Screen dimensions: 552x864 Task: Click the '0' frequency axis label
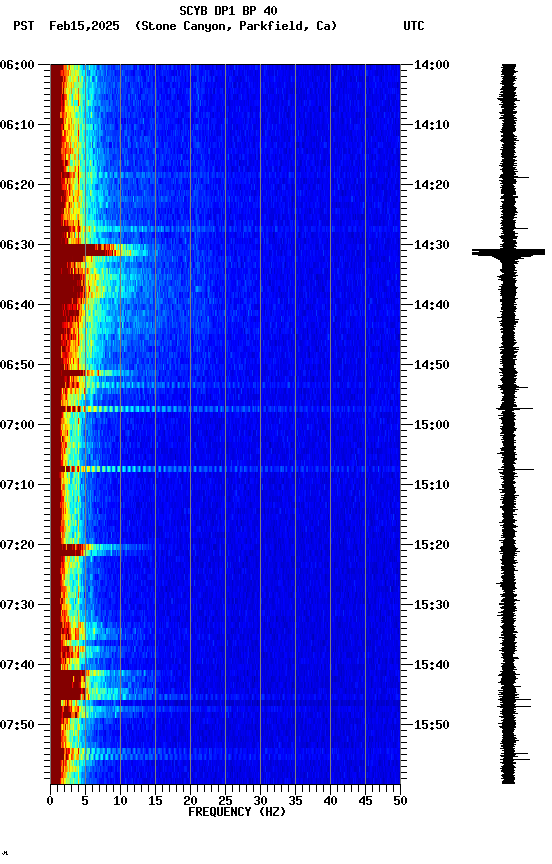(x=50, y=801)
